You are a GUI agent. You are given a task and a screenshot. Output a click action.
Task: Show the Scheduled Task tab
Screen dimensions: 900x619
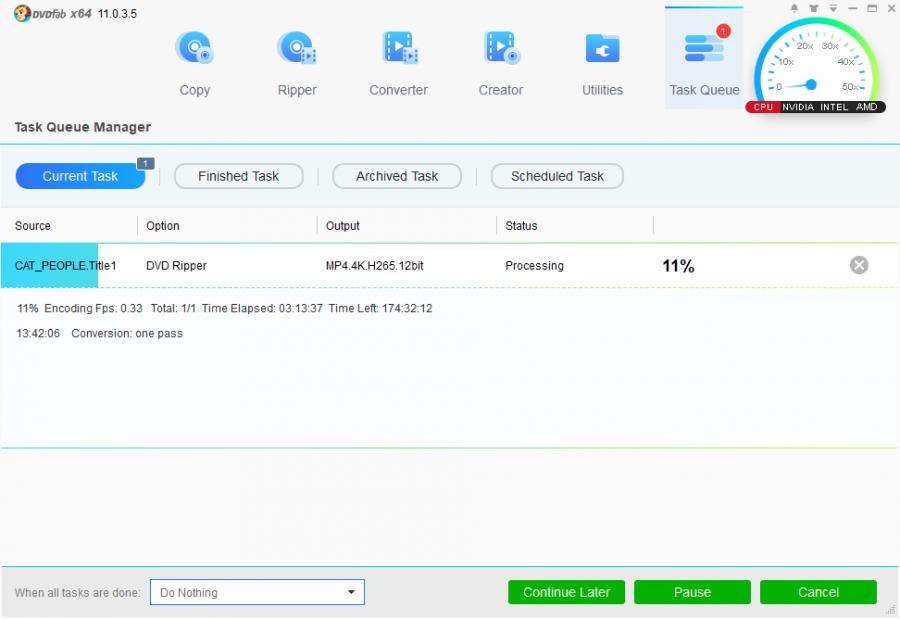pyautogui.click(x=557, y=176)
